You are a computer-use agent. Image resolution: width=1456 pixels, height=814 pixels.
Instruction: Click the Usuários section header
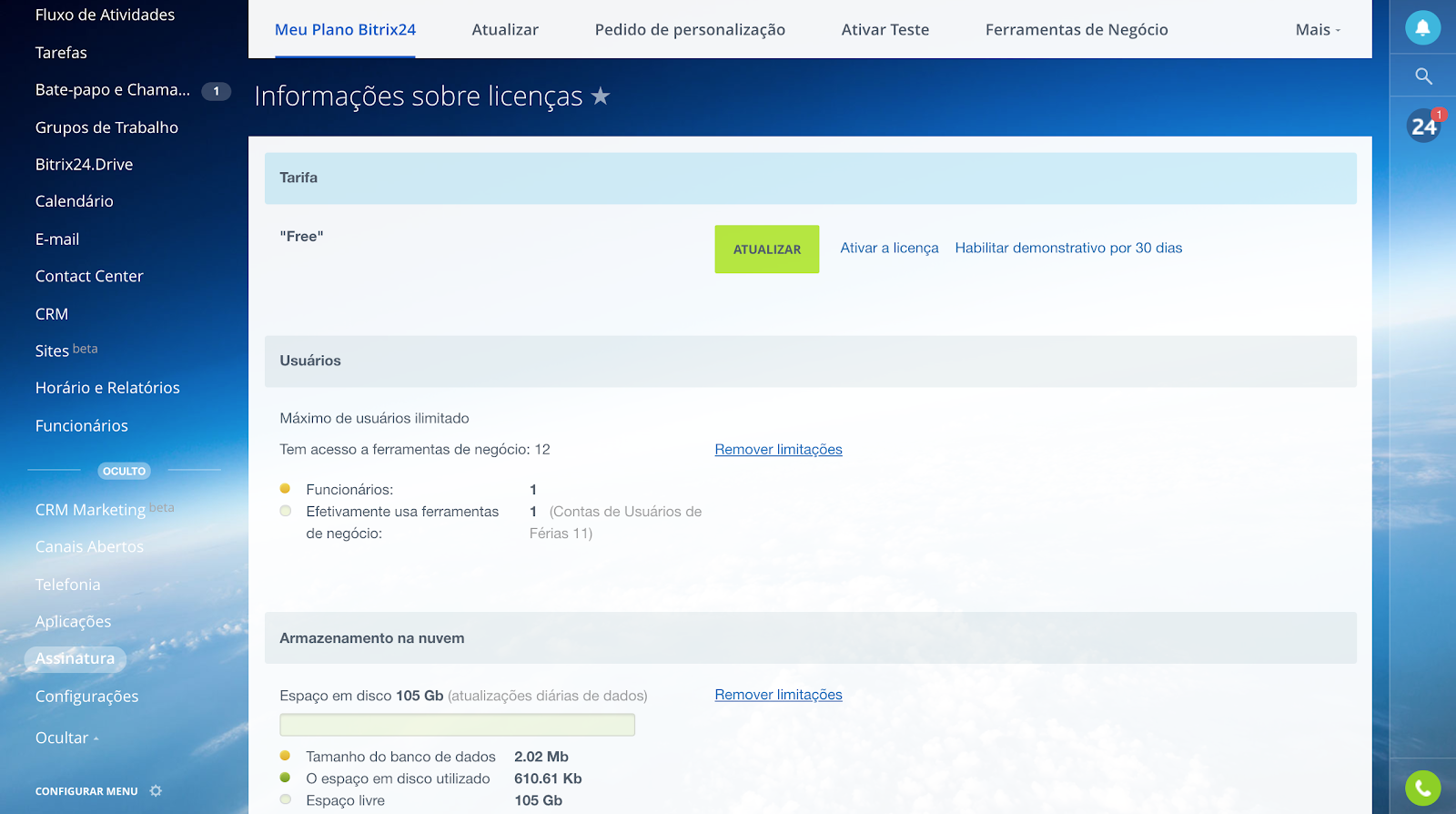(810, 361)
